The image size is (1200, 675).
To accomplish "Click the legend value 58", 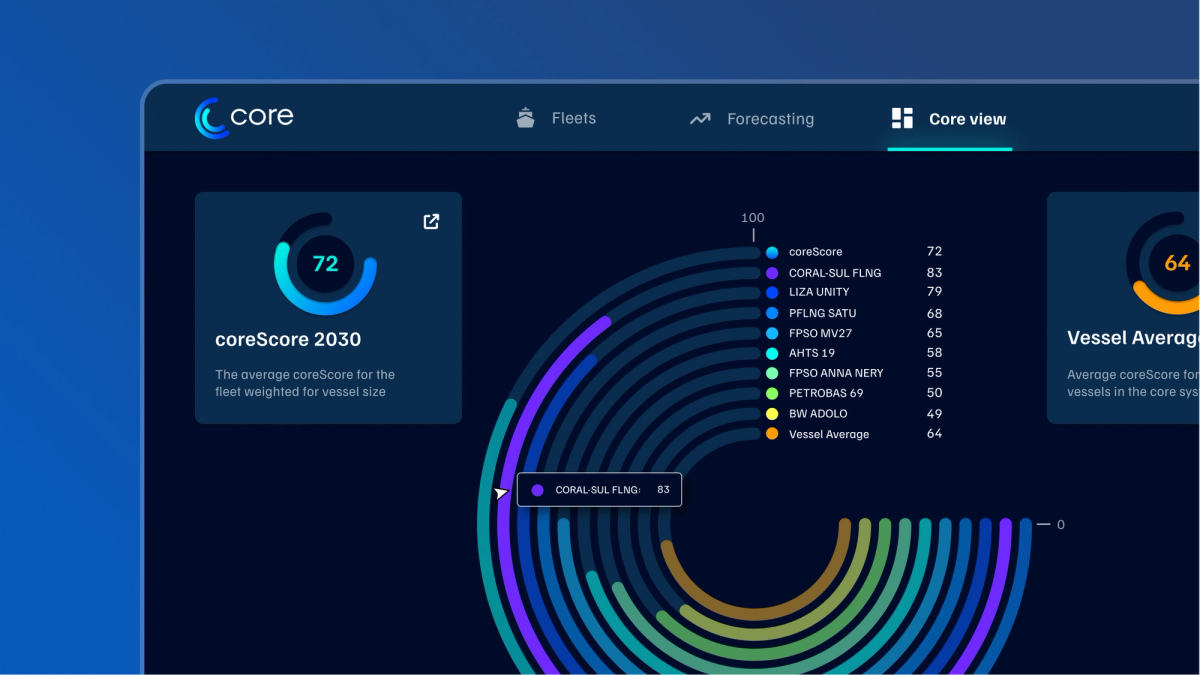I will pos(934,353).
